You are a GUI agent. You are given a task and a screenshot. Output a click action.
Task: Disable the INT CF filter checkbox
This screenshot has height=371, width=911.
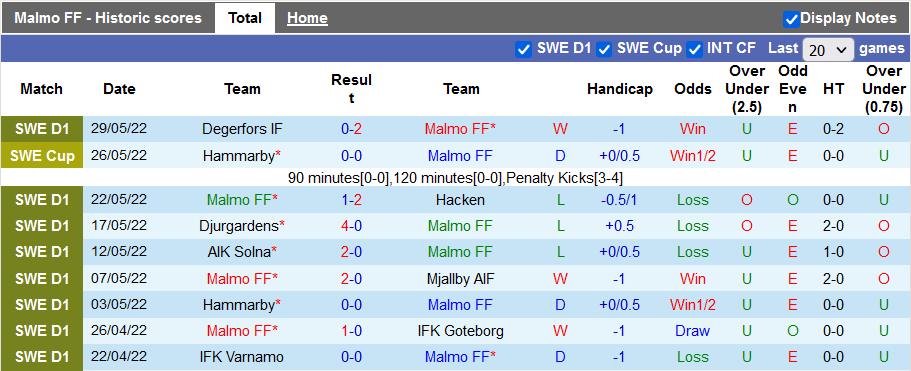coord(694,49)
